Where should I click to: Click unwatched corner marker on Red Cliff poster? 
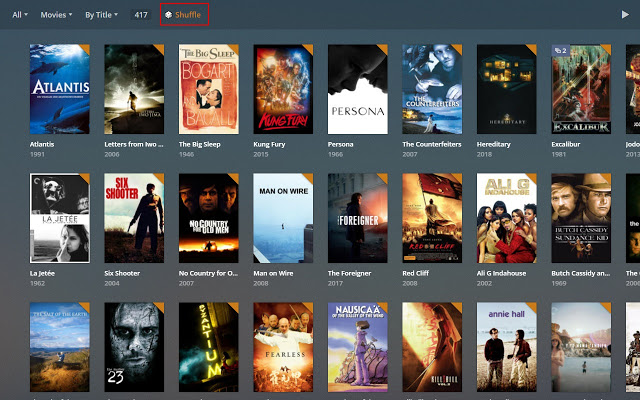(458, 177)
